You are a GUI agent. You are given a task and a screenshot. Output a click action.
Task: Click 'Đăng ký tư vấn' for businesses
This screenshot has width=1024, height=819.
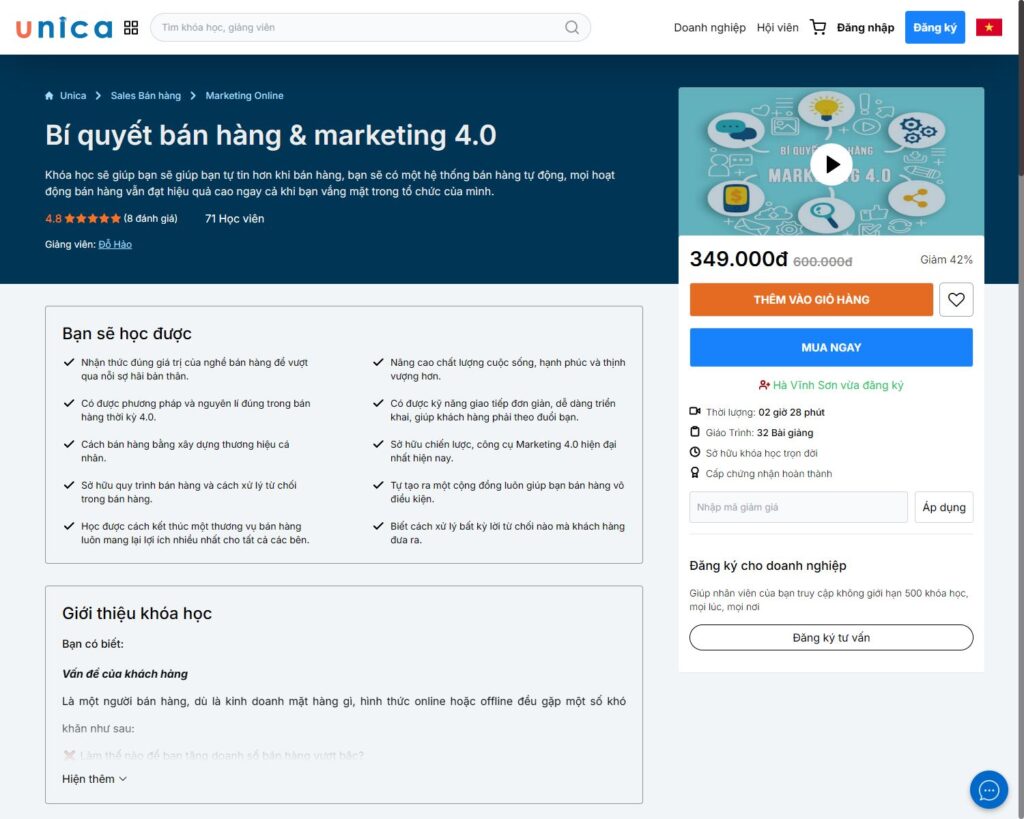tap(830, 637)
